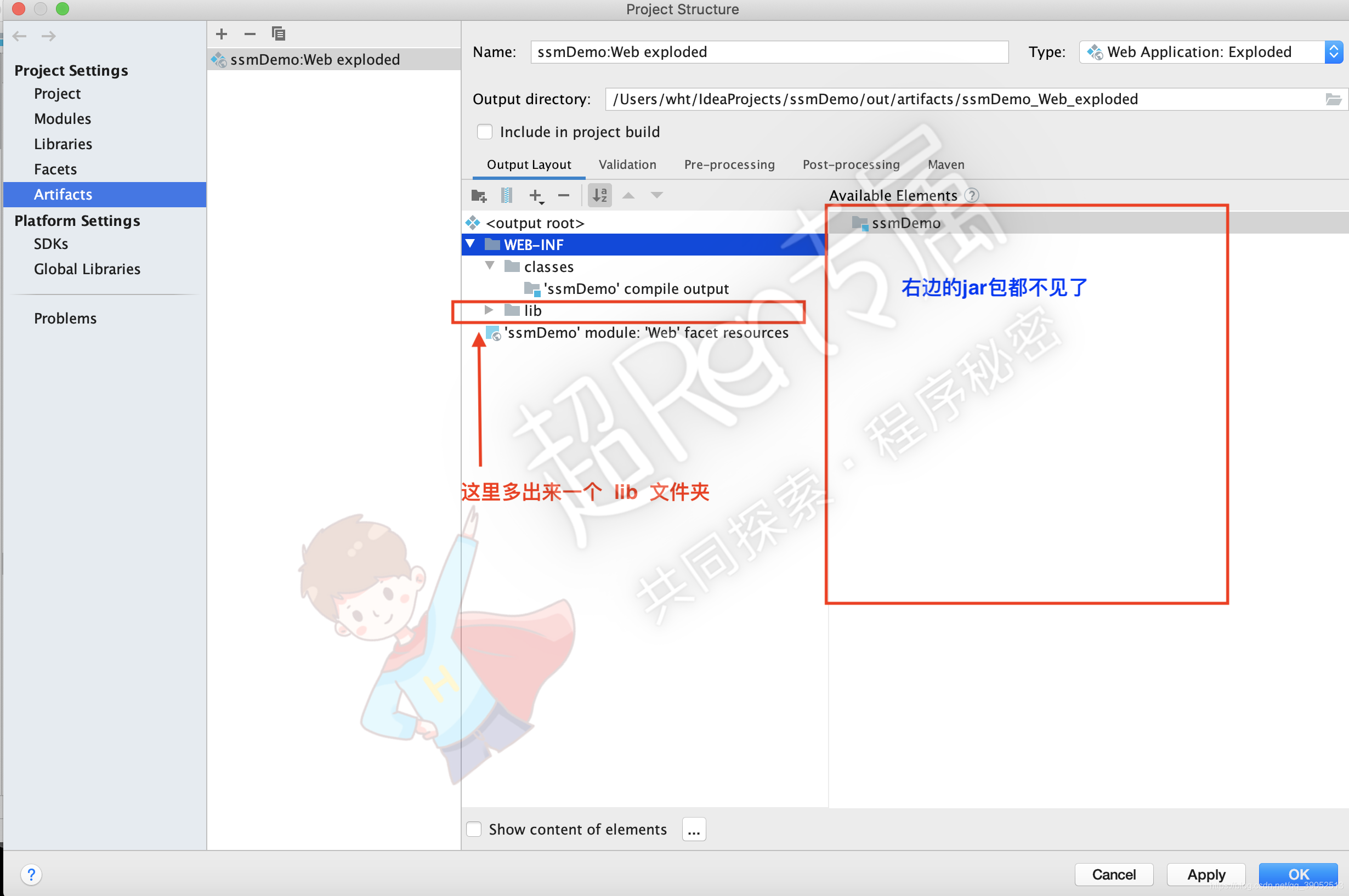The width and height of the screenshot is (1349, 896).
Task: Open the Post-processing tab
Action: tap(851, 165)
